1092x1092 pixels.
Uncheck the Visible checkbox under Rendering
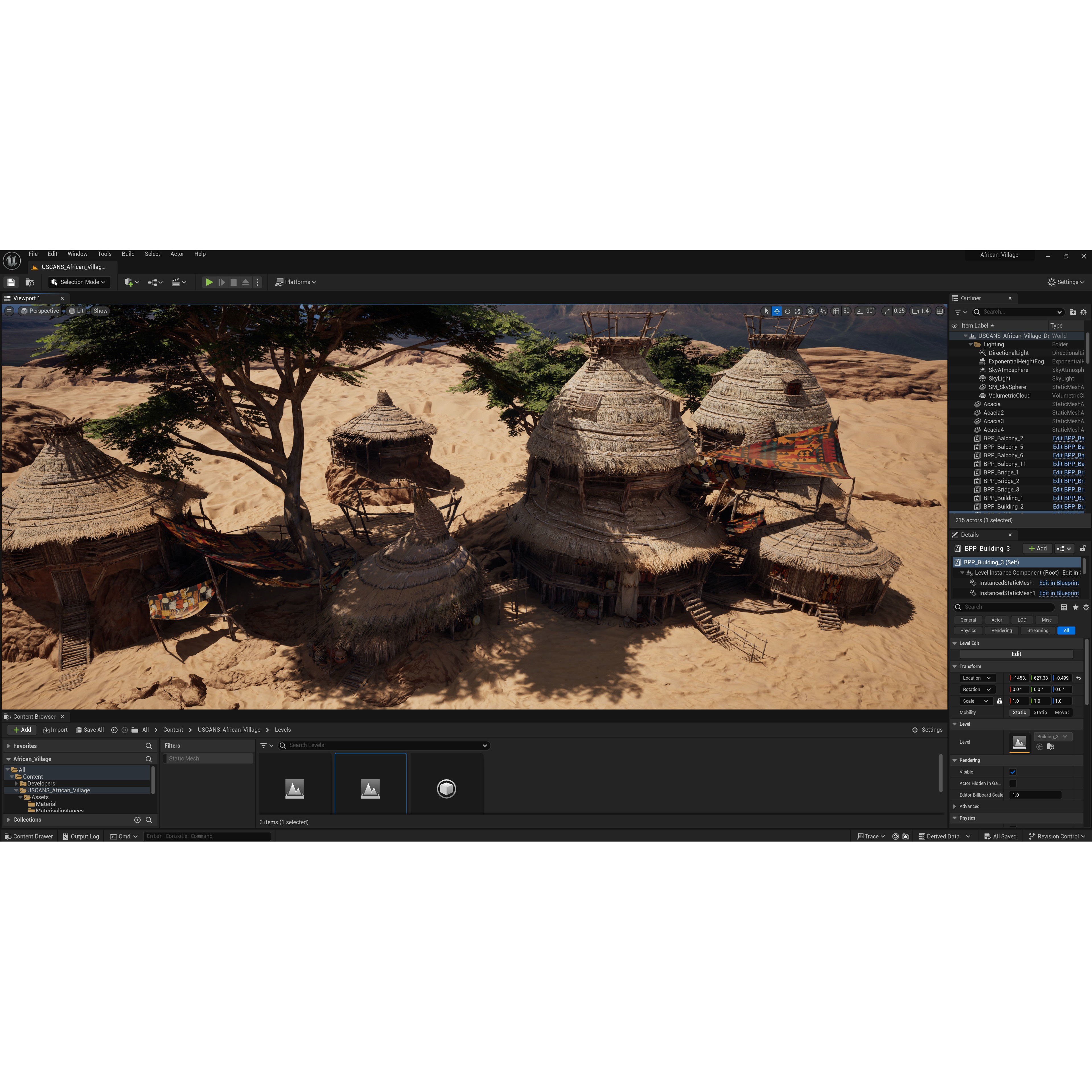1012,772
